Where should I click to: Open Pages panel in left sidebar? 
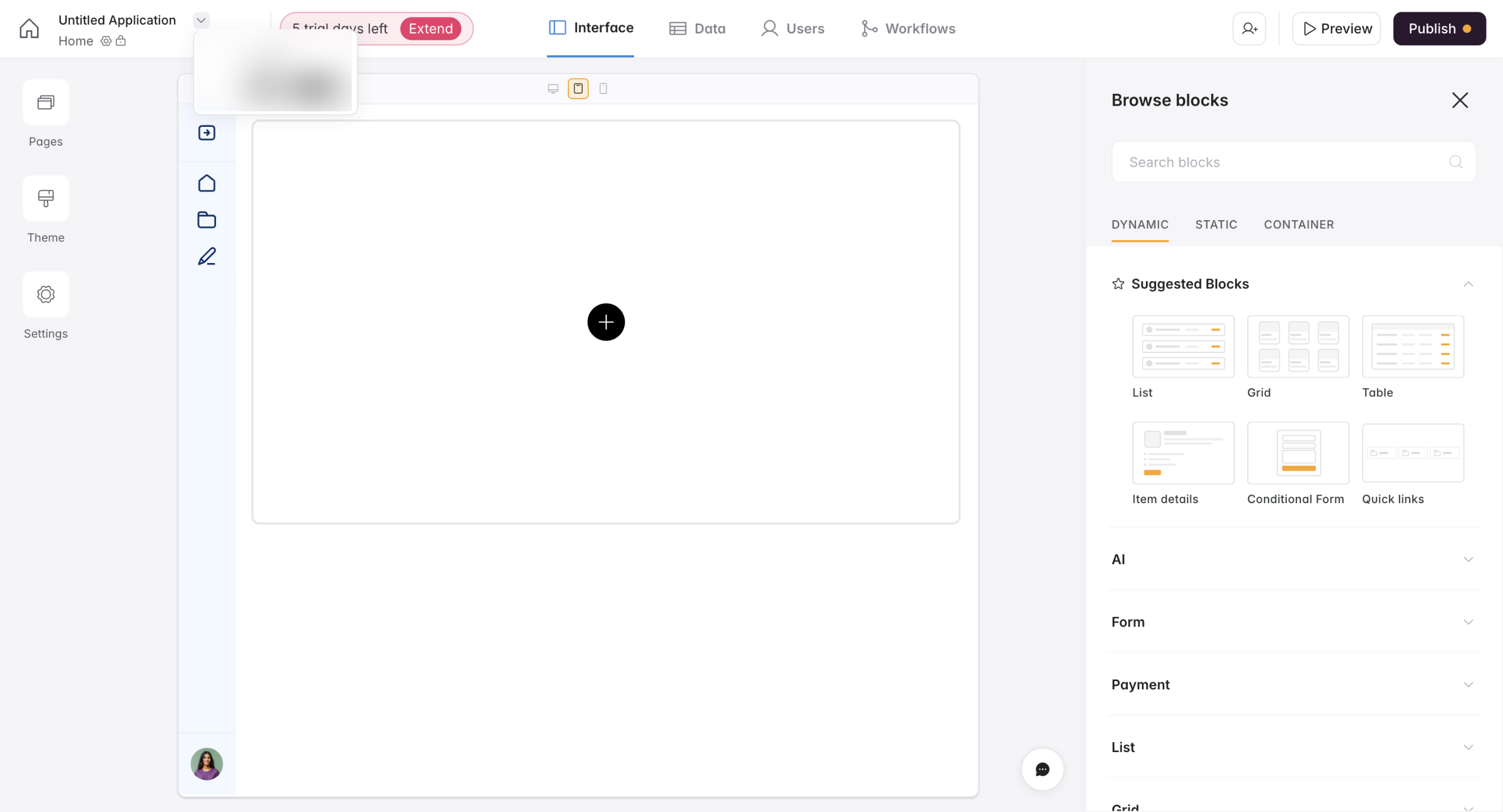[46, 103]
